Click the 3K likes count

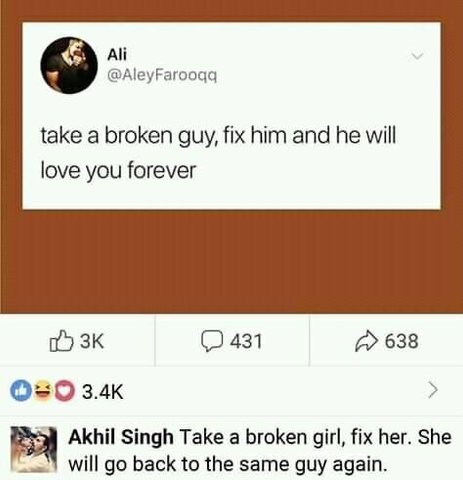[x=92, y=341]
